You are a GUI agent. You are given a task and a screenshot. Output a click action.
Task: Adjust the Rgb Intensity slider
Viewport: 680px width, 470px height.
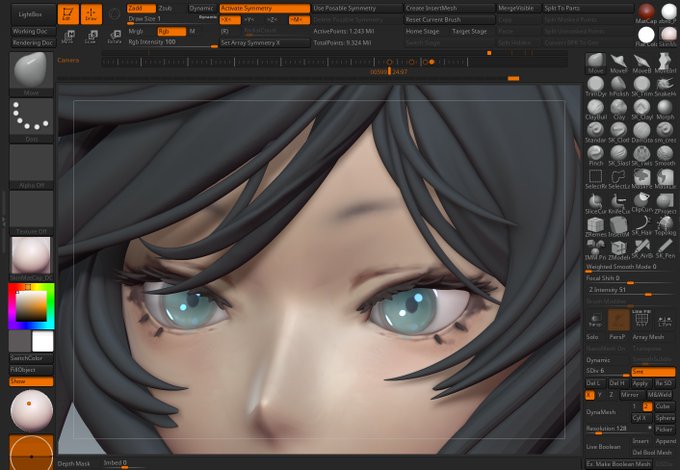[172, 42]
